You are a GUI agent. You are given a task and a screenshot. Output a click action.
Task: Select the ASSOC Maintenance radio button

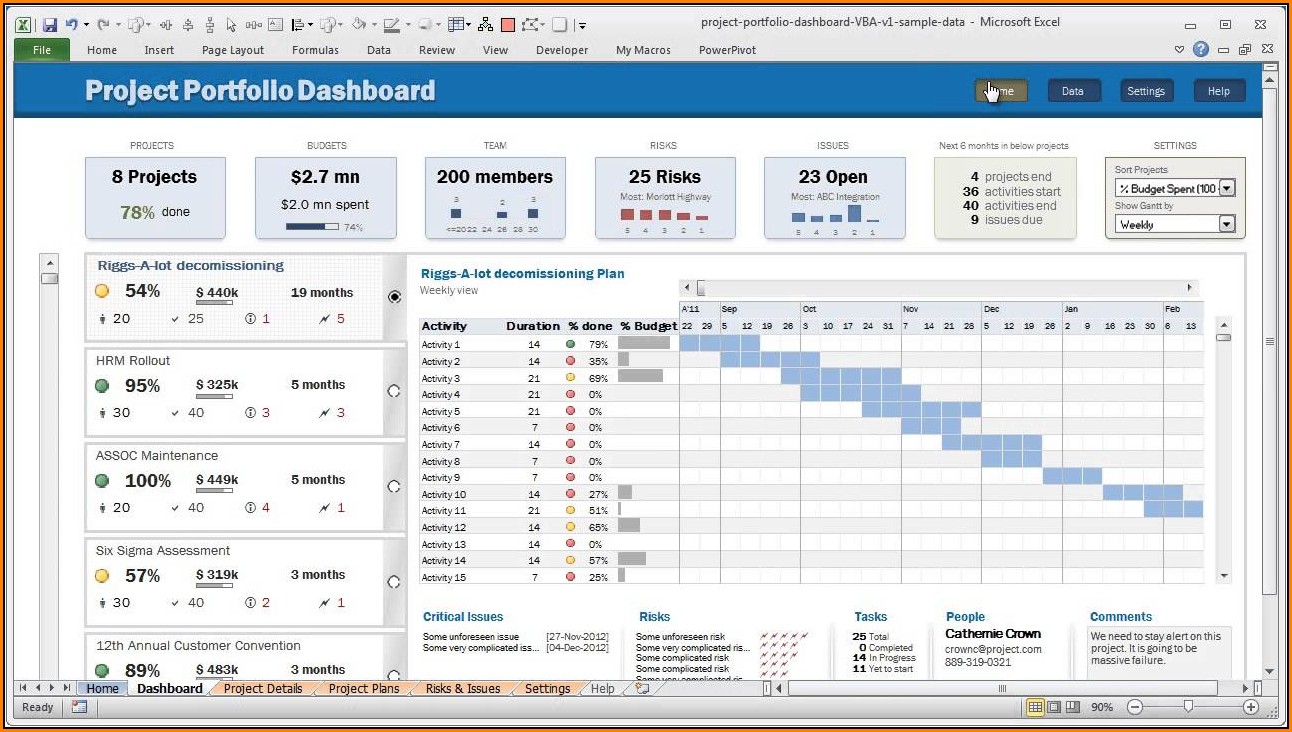(x=394, y=486)
